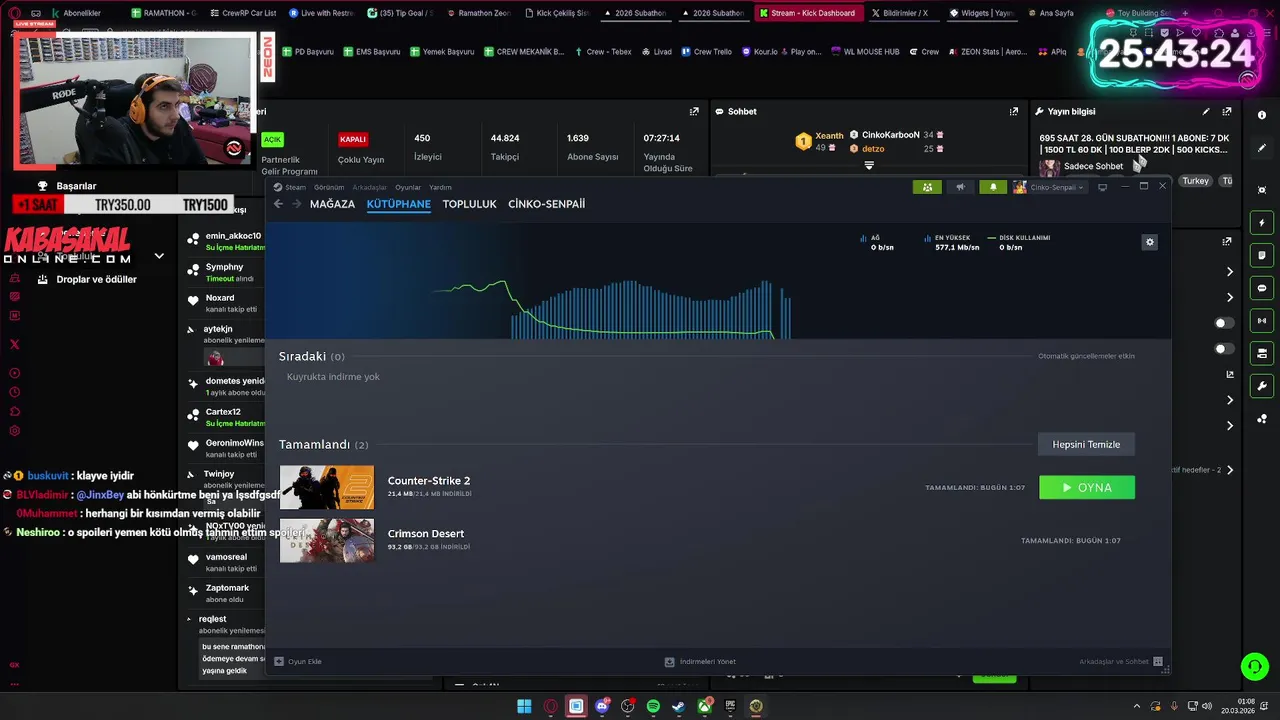The width and height of the screenshot is (1280, 720).
Task: Open Steam announcements megaphone icon
Action: 960,187
